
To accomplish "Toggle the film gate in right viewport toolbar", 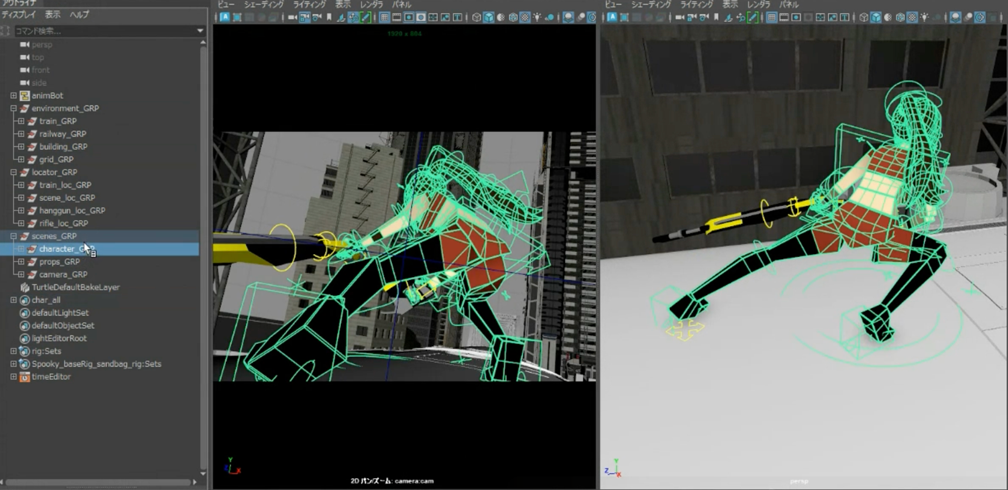I will coord(784,17).
